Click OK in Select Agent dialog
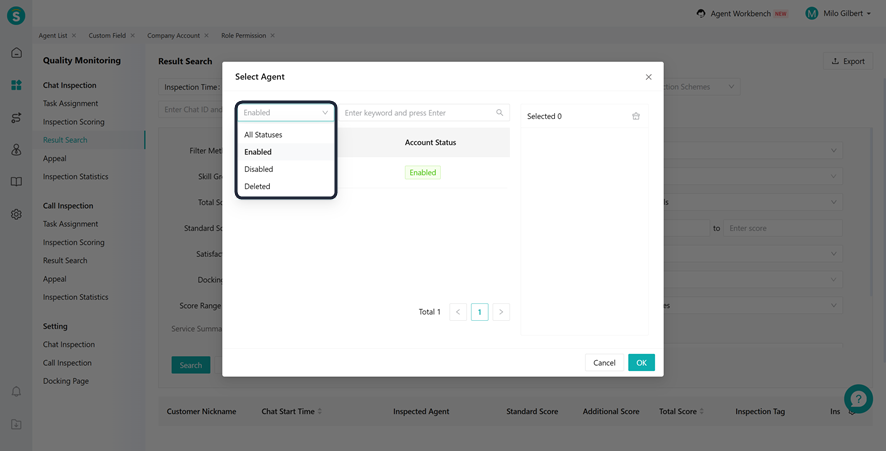This screenshot has height=451, width=886. click(x=641, y=362)
